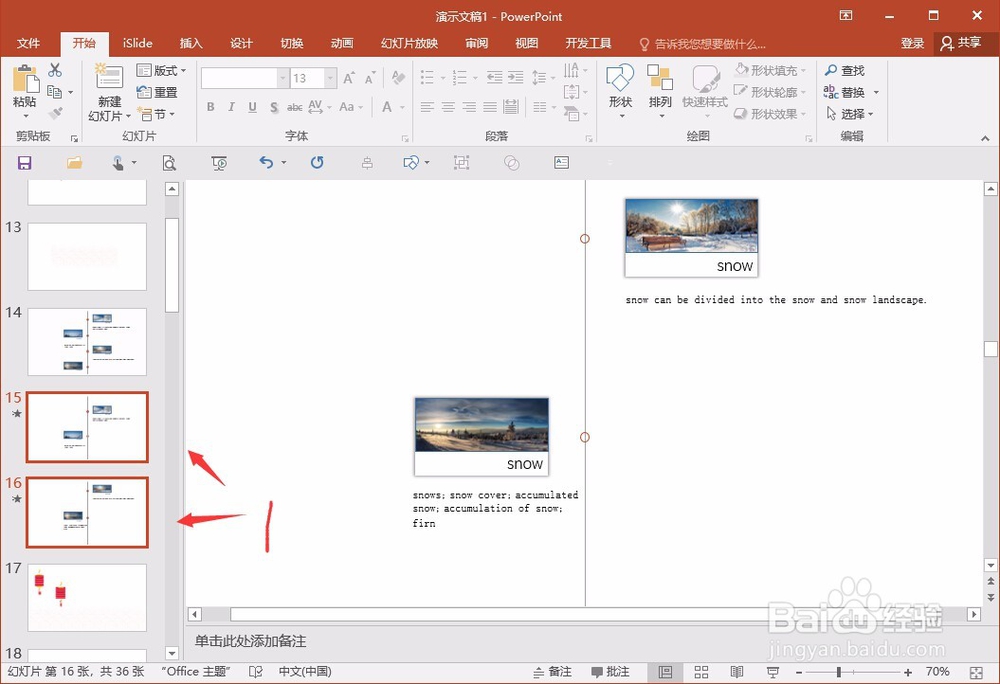
Task: Switch to the Animations (动画) tab
Action: click(342, 43)
